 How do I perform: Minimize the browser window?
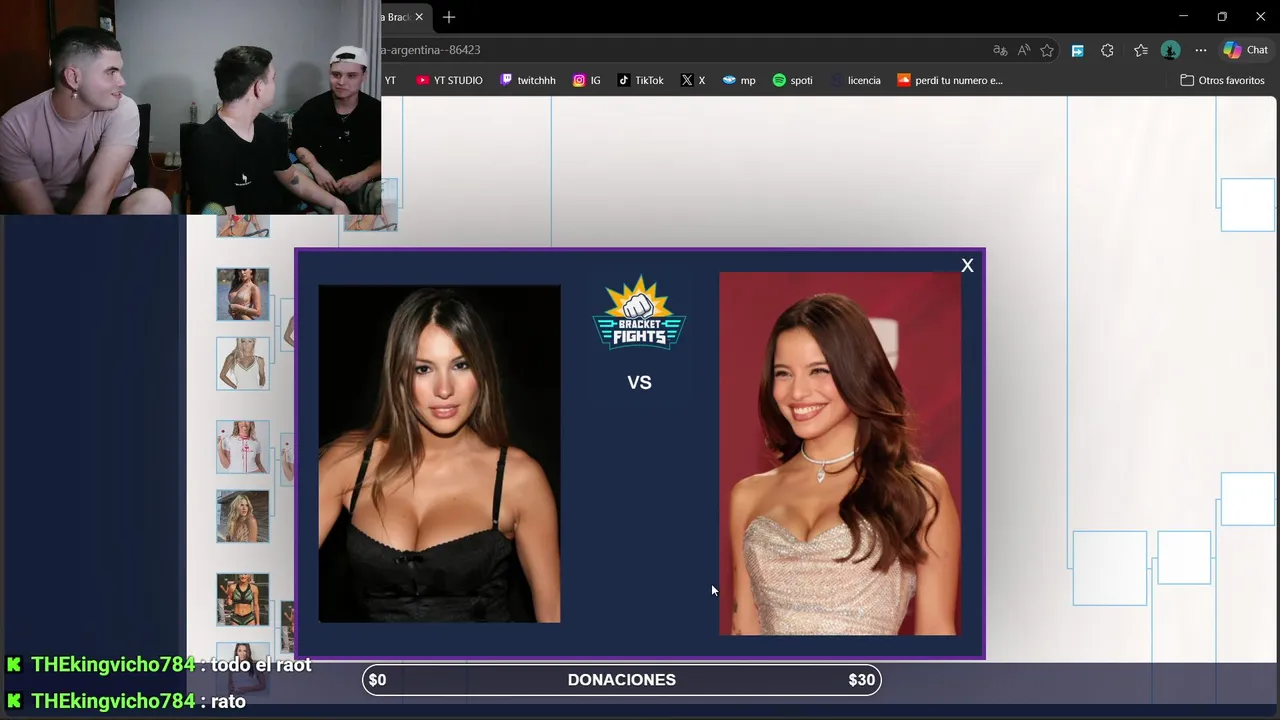pyautogui.click(x=1183, y=17)
